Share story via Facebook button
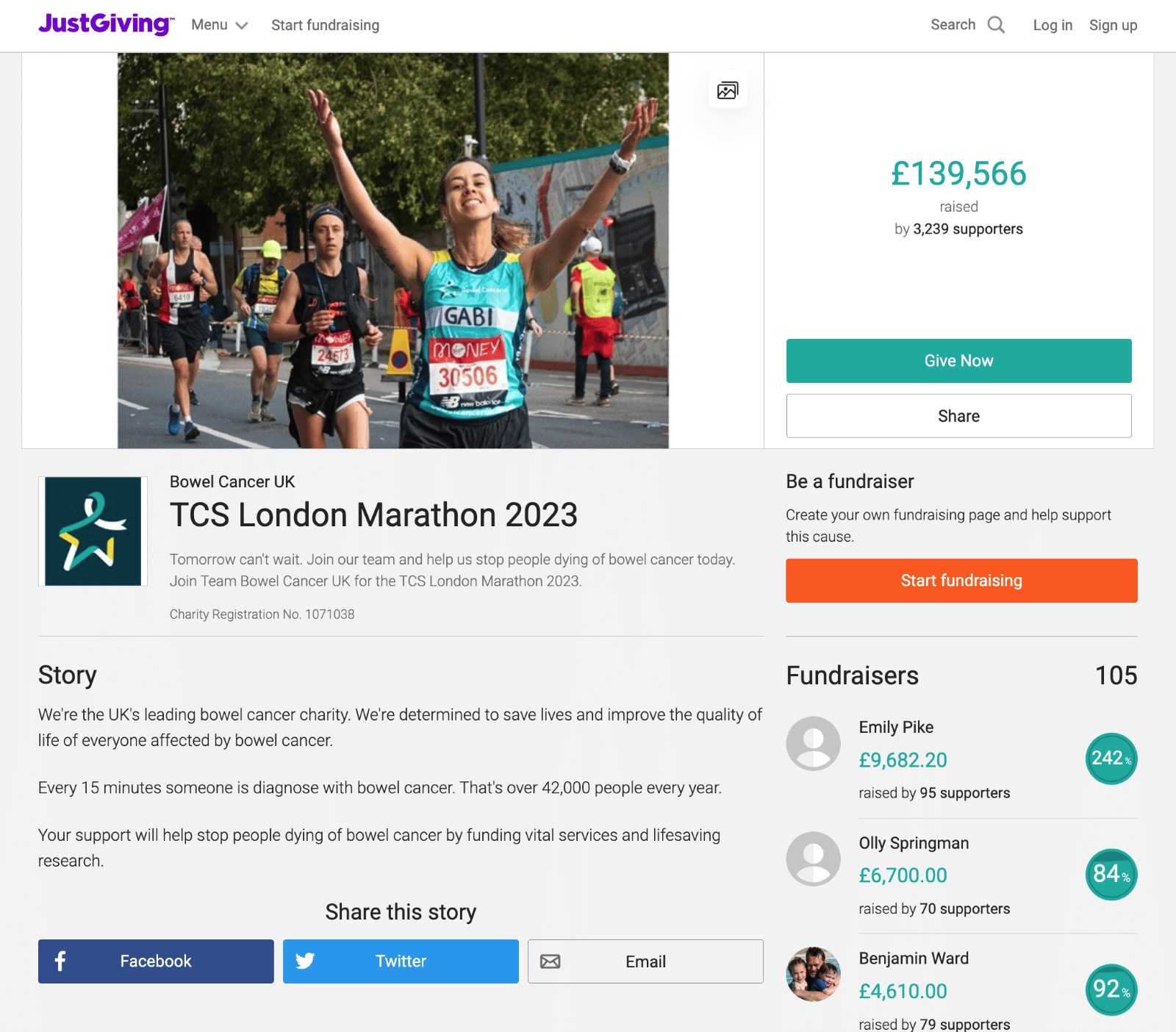Image resolution: width=1176 pixels, height=1032 pixels. pos(156,961)
